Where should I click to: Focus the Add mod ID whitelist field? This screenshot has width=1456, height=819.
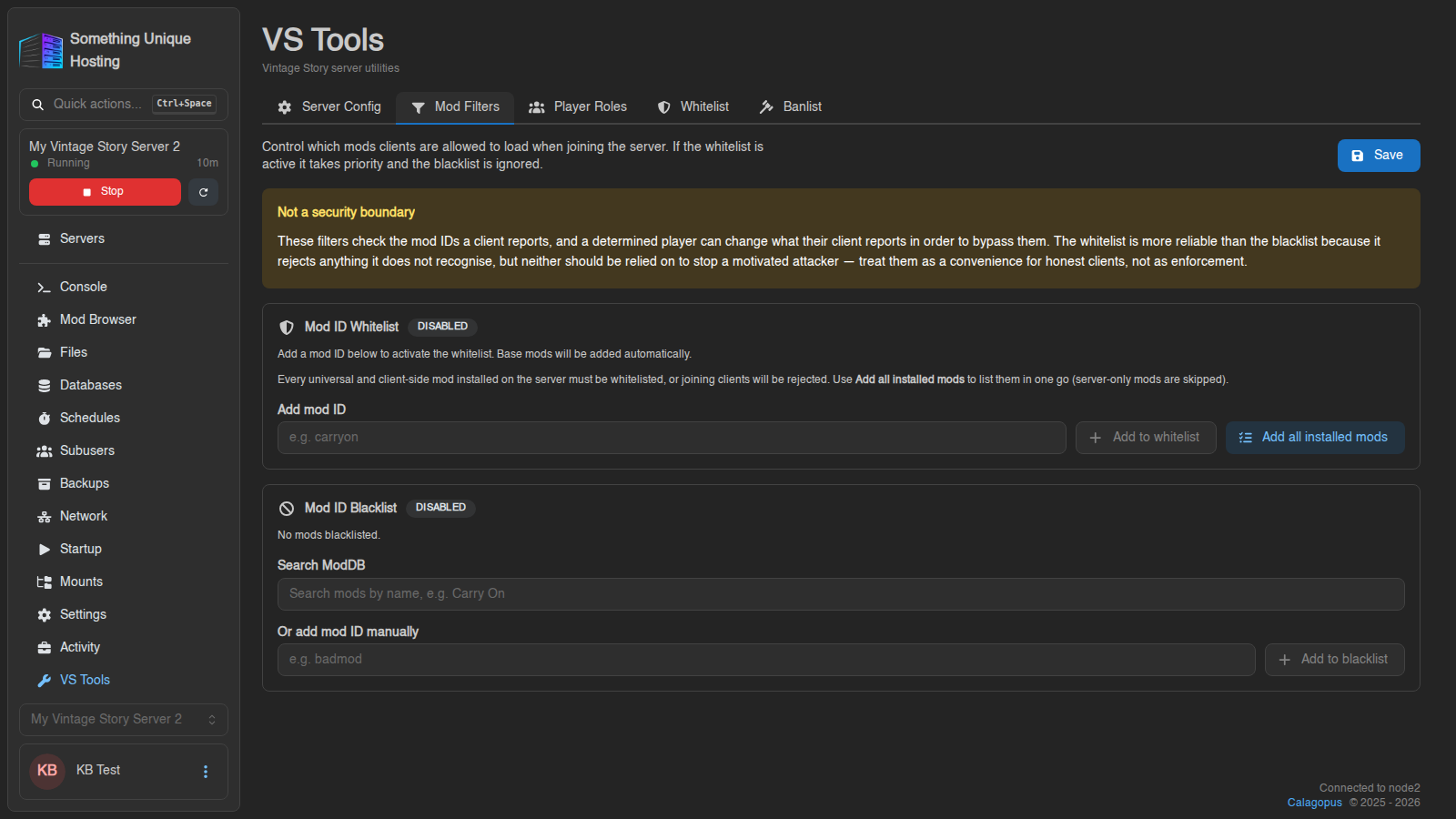click(x=672, y=438)
